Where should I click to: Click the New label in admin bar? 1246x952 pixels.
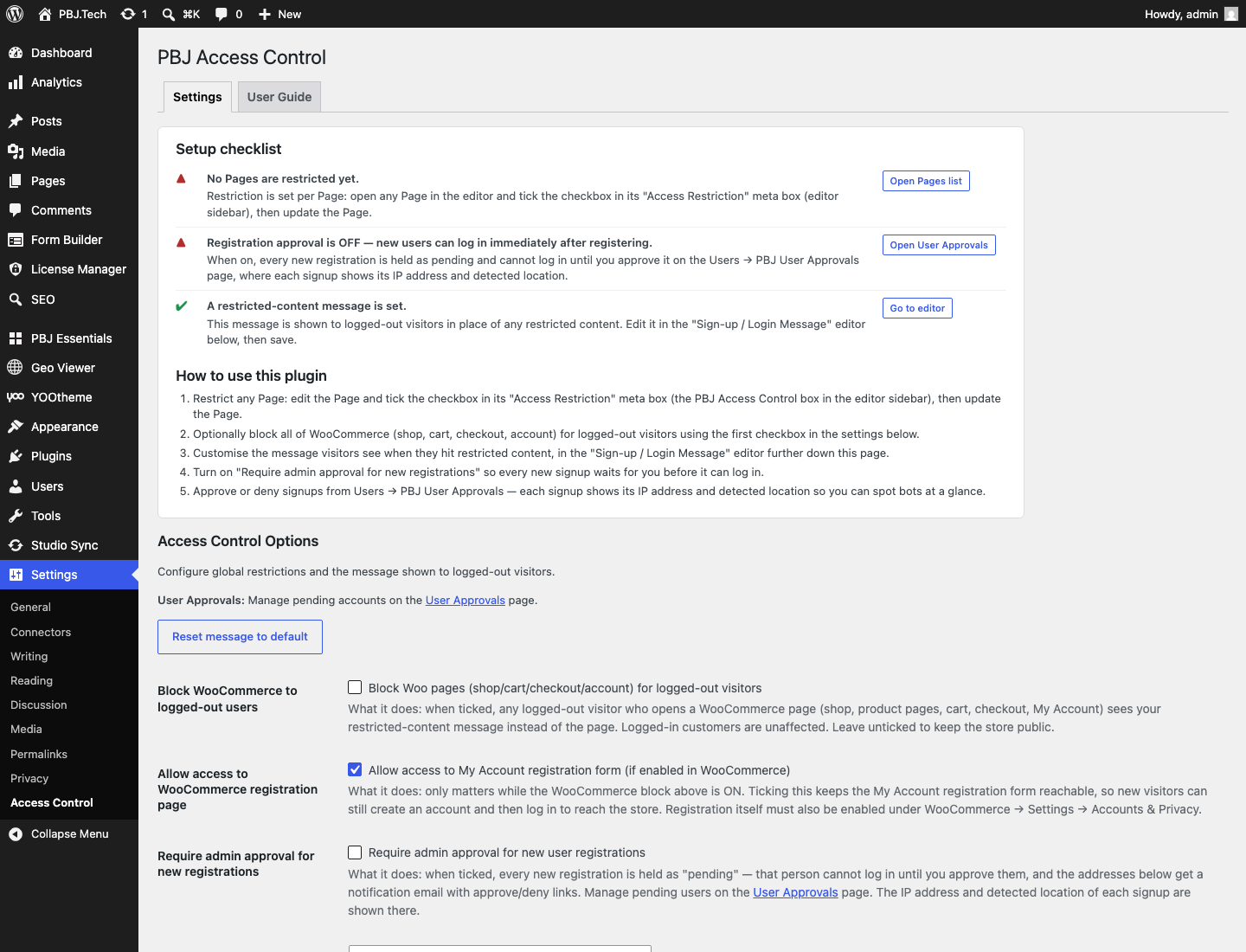click(x=290, y=14)
